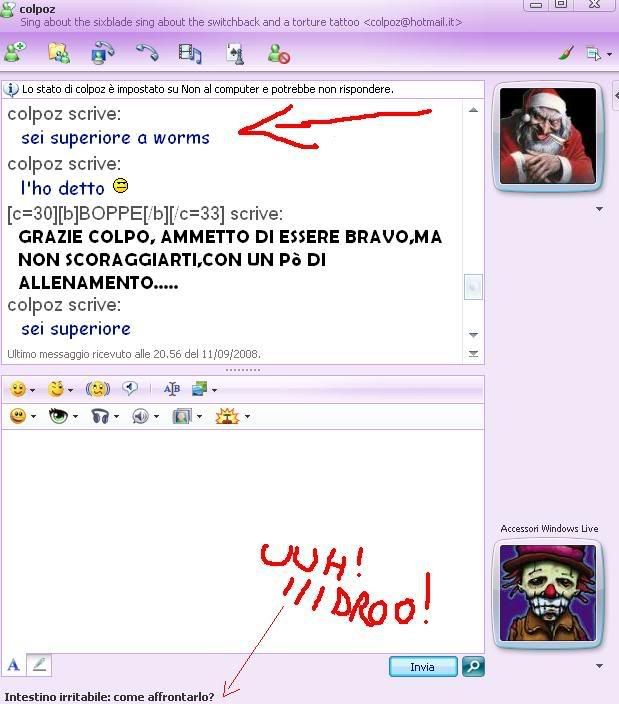Toggle the handwriting pen input mode
Screen dimensions: 619x704
click(x=38, y=665)
